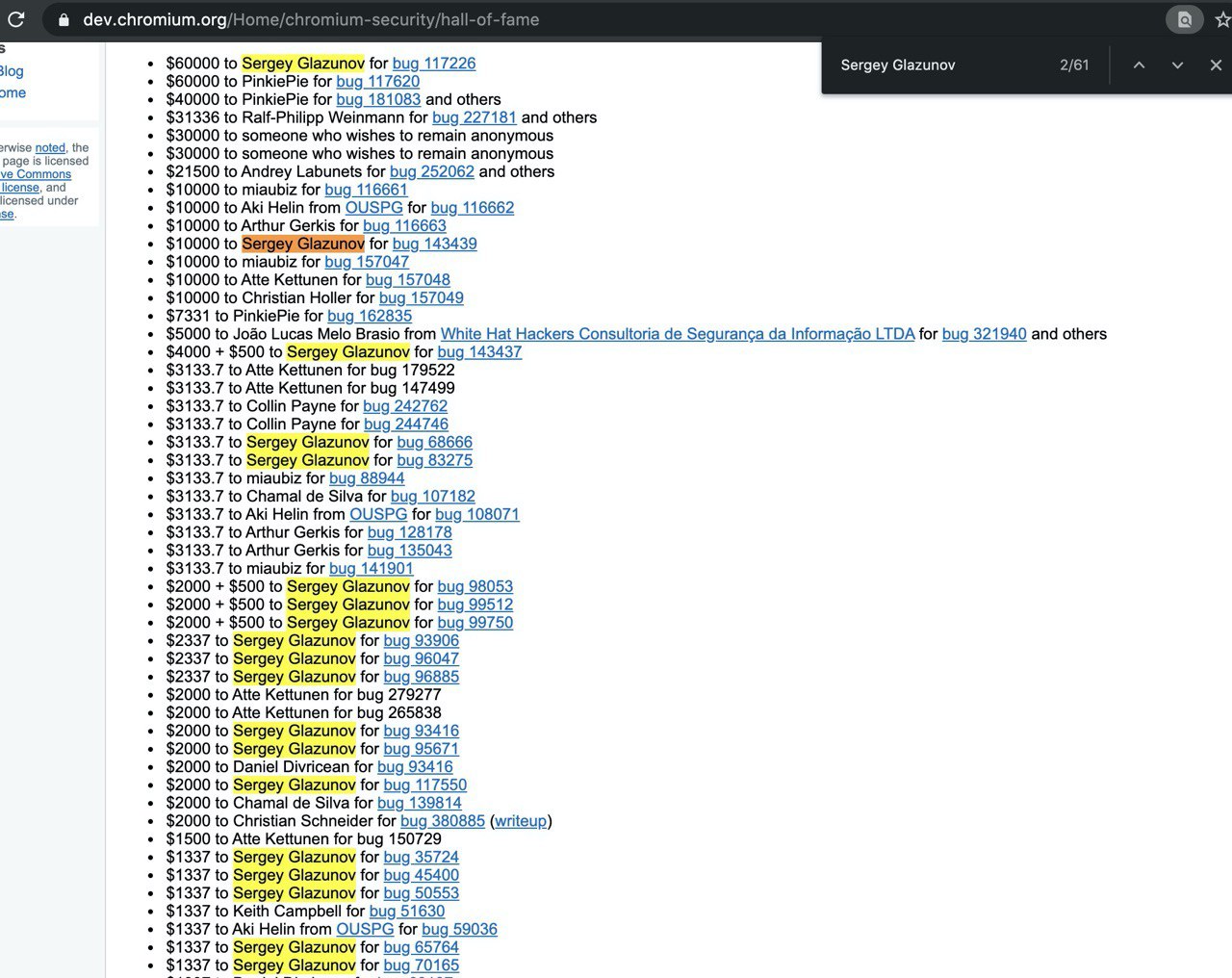The height and width of the screenshot is (978, 1232).
Task: Open bug 95671 link
Action: click(x=422, y=749)
